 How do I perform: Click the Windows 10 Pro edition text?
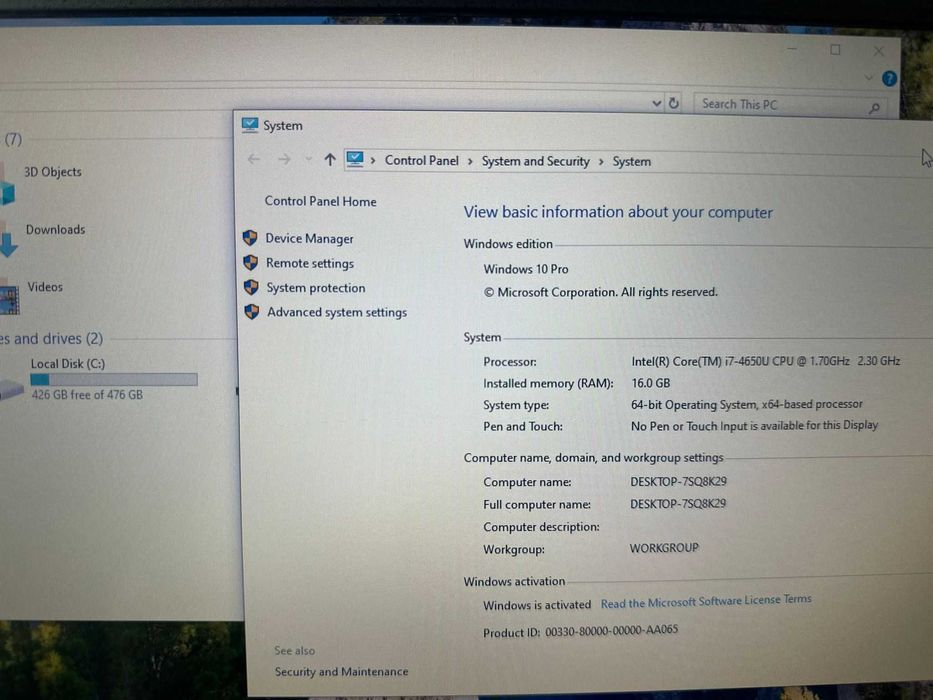coord(525,269)
